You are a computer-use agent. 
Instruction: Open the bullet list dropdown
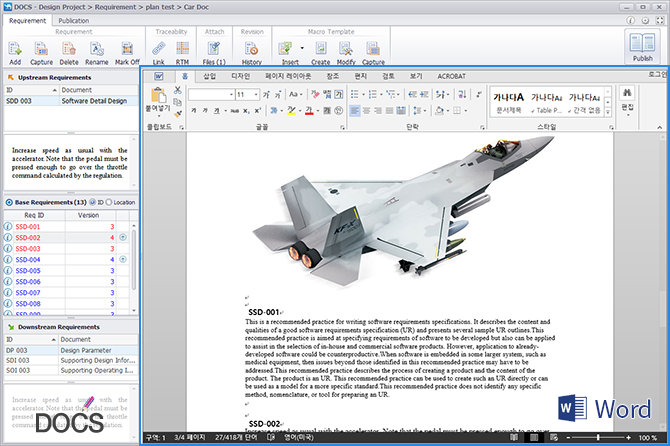pos(364,94)
